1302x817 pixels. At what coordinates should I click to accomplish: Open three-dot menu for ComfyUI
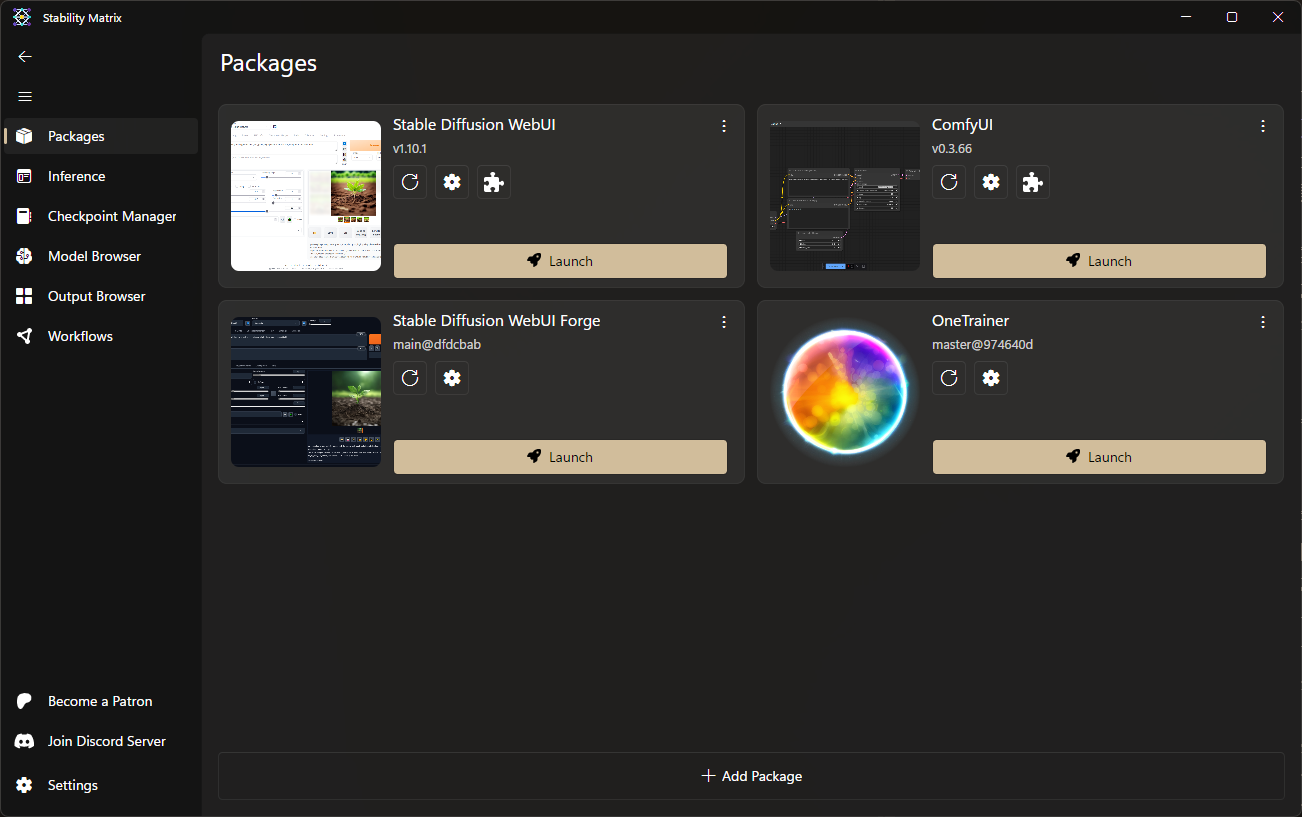1263,126
